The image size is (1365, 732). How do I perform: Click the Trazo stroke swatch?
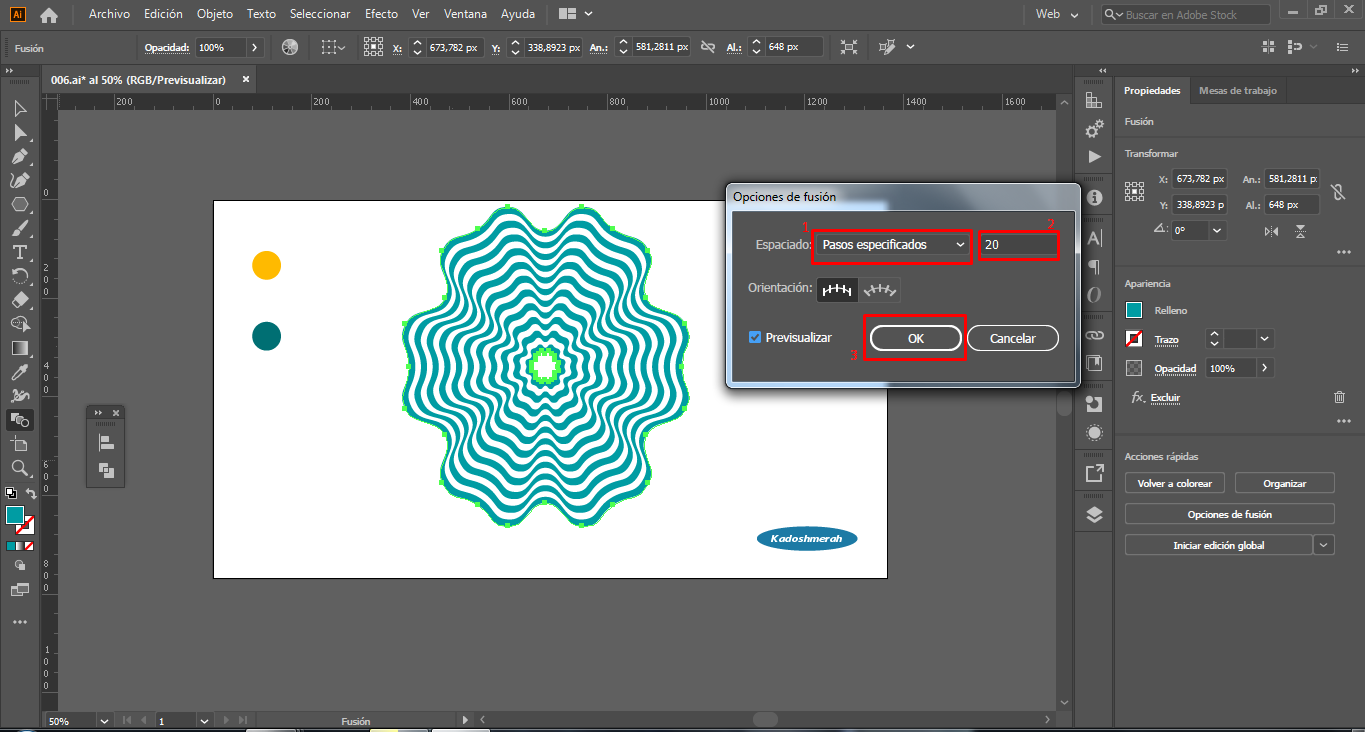1134,339
